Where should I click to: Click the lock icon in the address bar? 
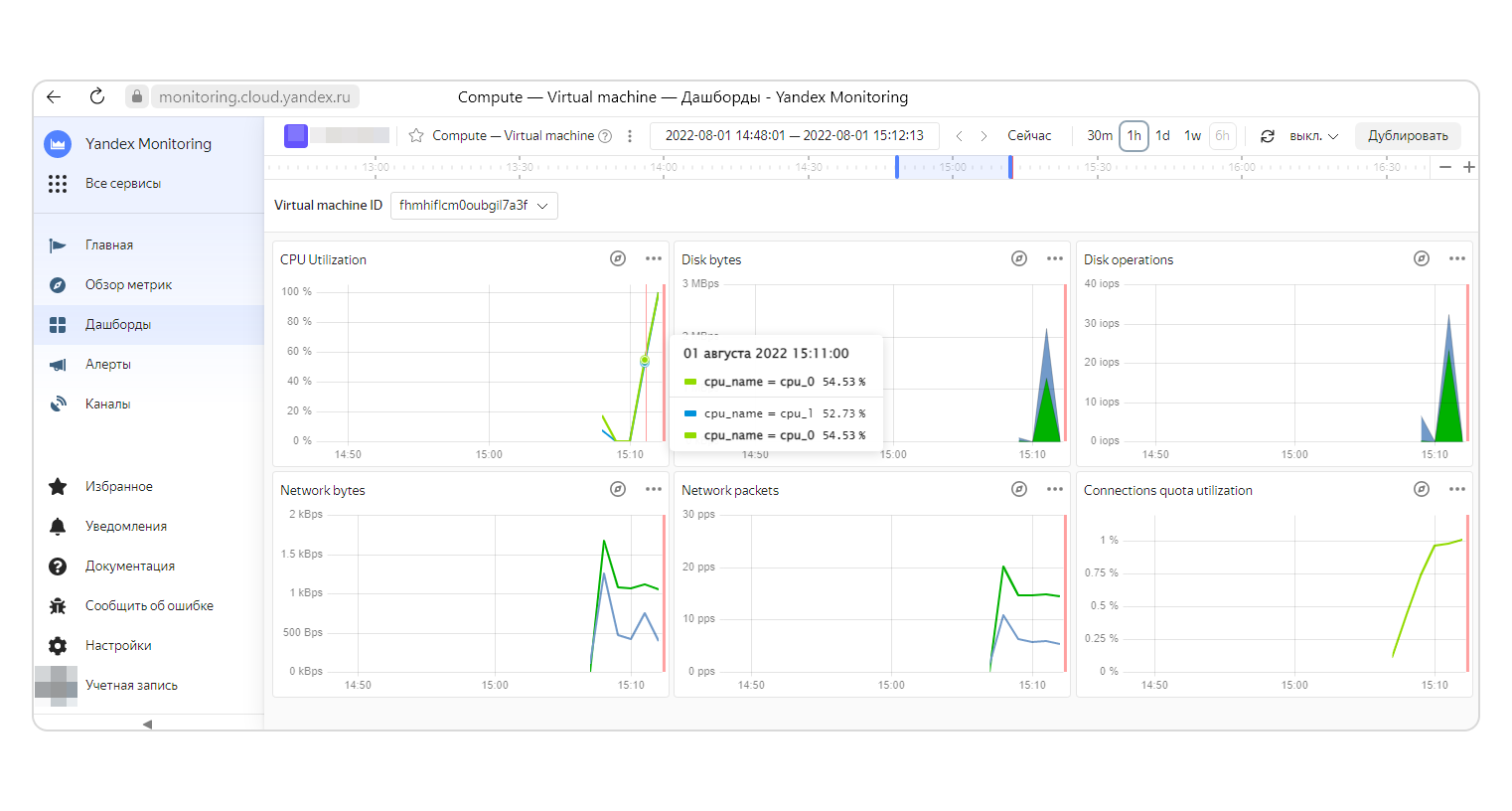tap(137, 96)
